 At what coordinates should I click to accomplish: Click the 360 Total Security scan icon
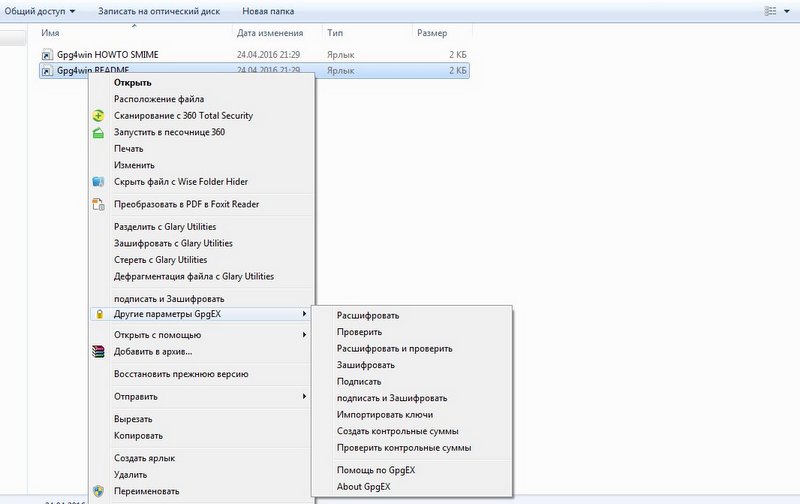point(98,116)
